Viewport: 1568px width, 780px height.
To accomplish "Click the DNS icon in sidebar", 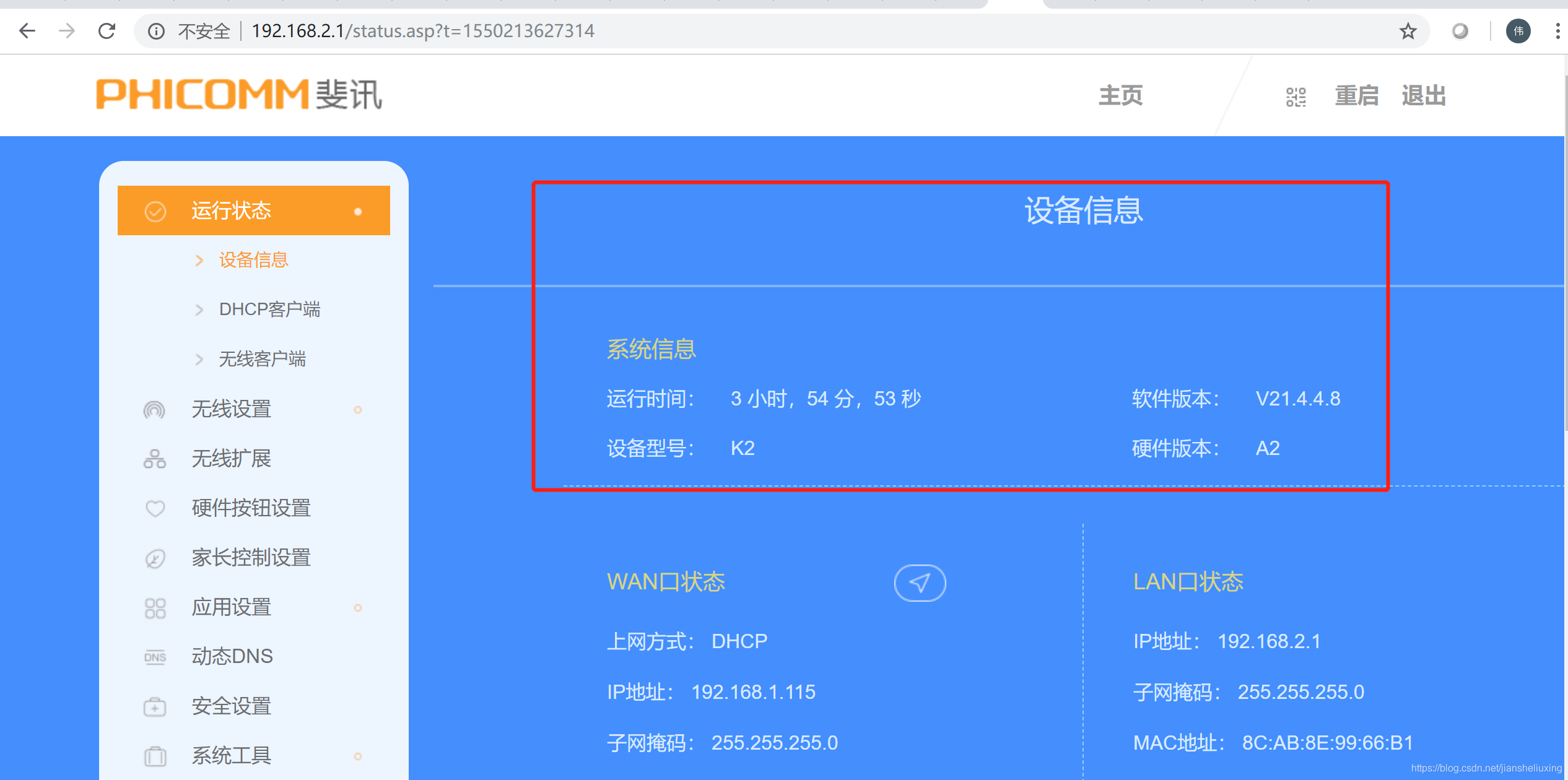I will [x=154, y=657].
